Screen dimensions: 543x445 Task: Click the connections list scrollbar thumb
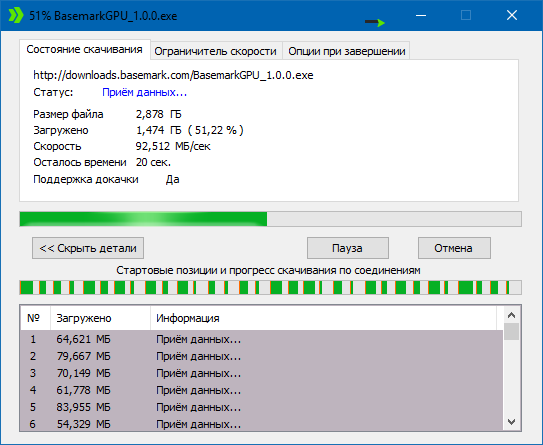511,332
